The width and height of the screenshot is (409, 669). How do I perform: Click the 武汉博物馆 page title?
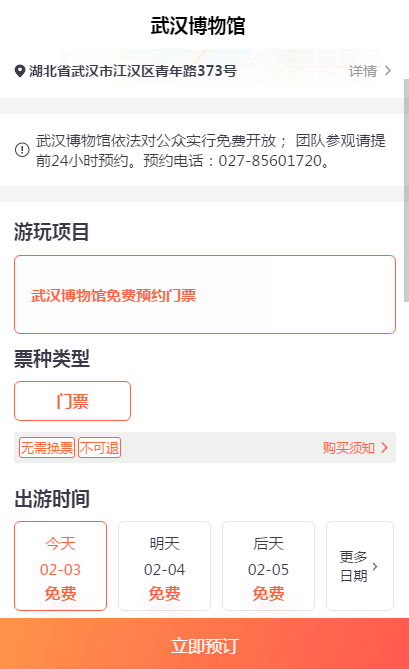(198, 26)
